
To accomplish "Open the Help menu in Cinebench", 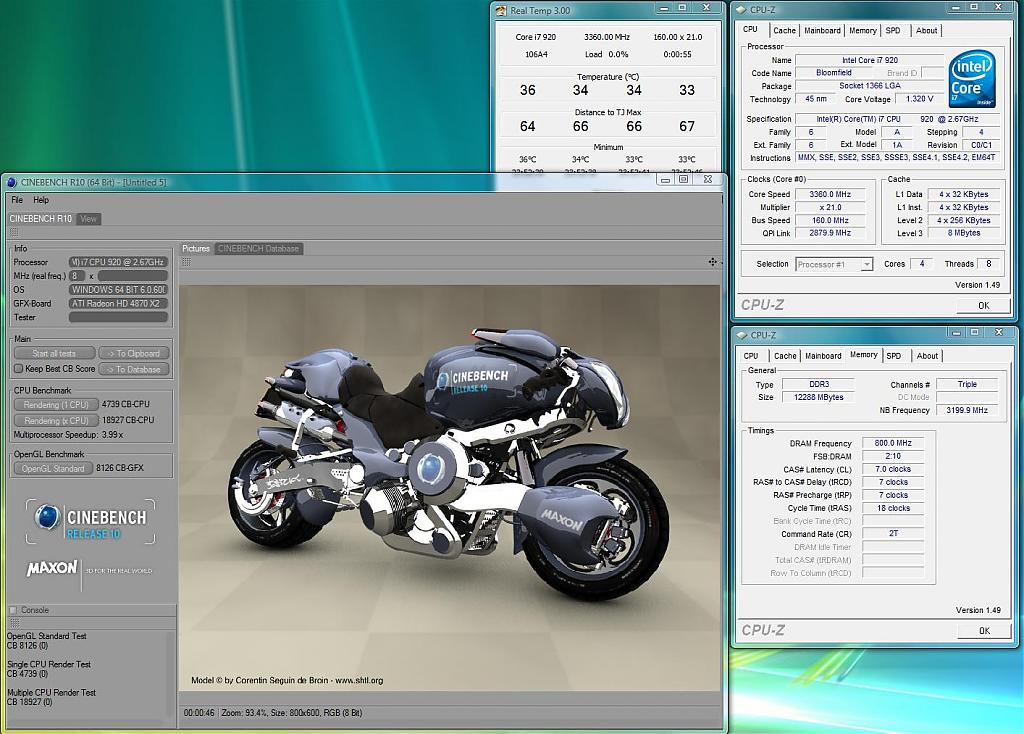I will (x=41, y=200).
